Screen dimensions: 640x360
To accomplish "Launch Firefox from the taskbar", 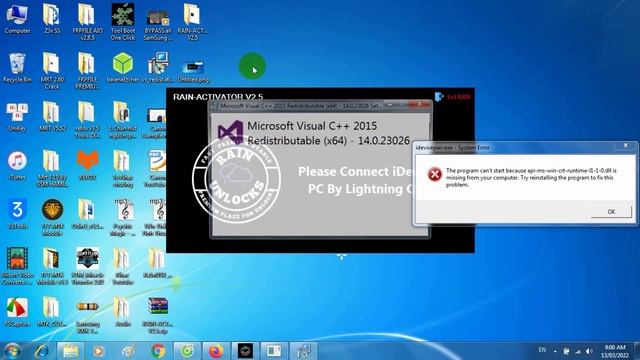I will tap(216, 351).
